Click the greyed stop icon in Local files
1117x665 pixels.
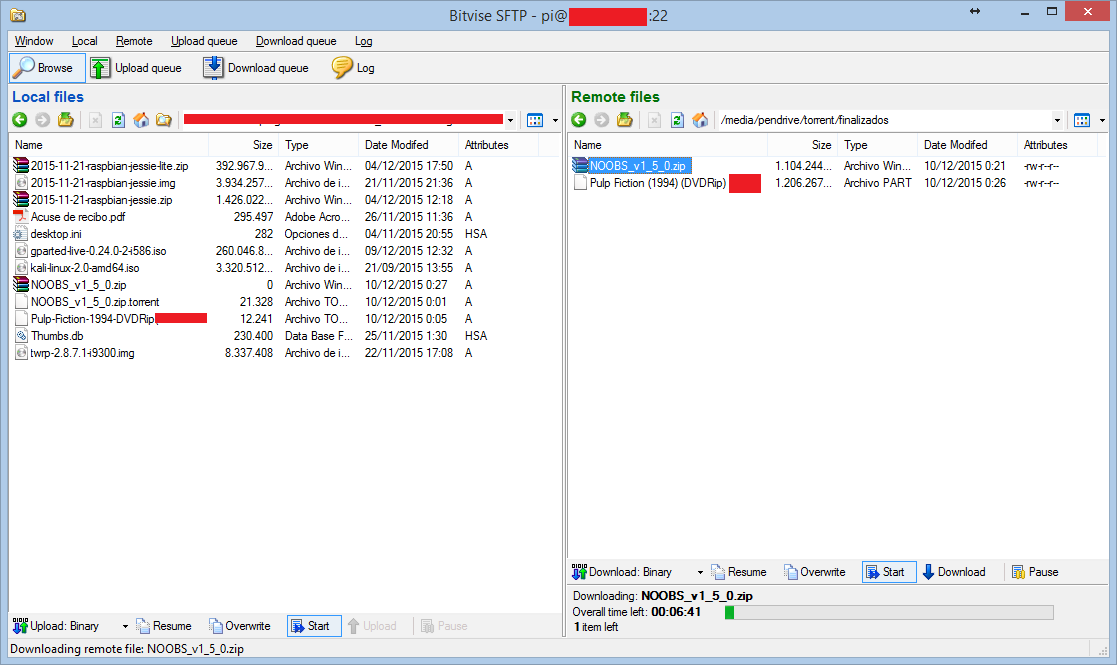pyautogui.click(x=95, y=120)
